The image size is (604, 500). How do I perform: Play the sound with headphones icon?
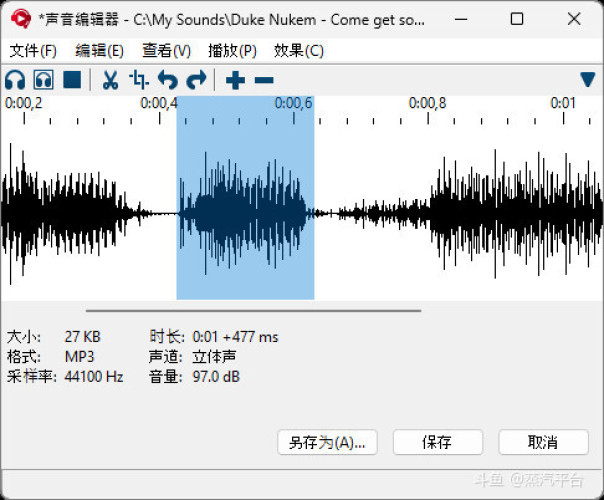coord(15,80)
